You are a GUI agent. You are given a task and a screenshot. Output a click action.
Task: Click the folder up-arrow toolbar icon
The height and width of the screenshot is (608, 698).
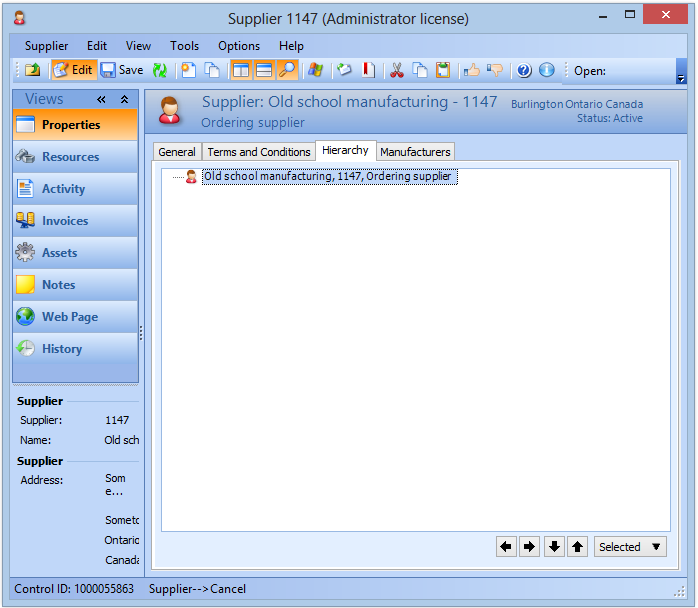[32, 70]
